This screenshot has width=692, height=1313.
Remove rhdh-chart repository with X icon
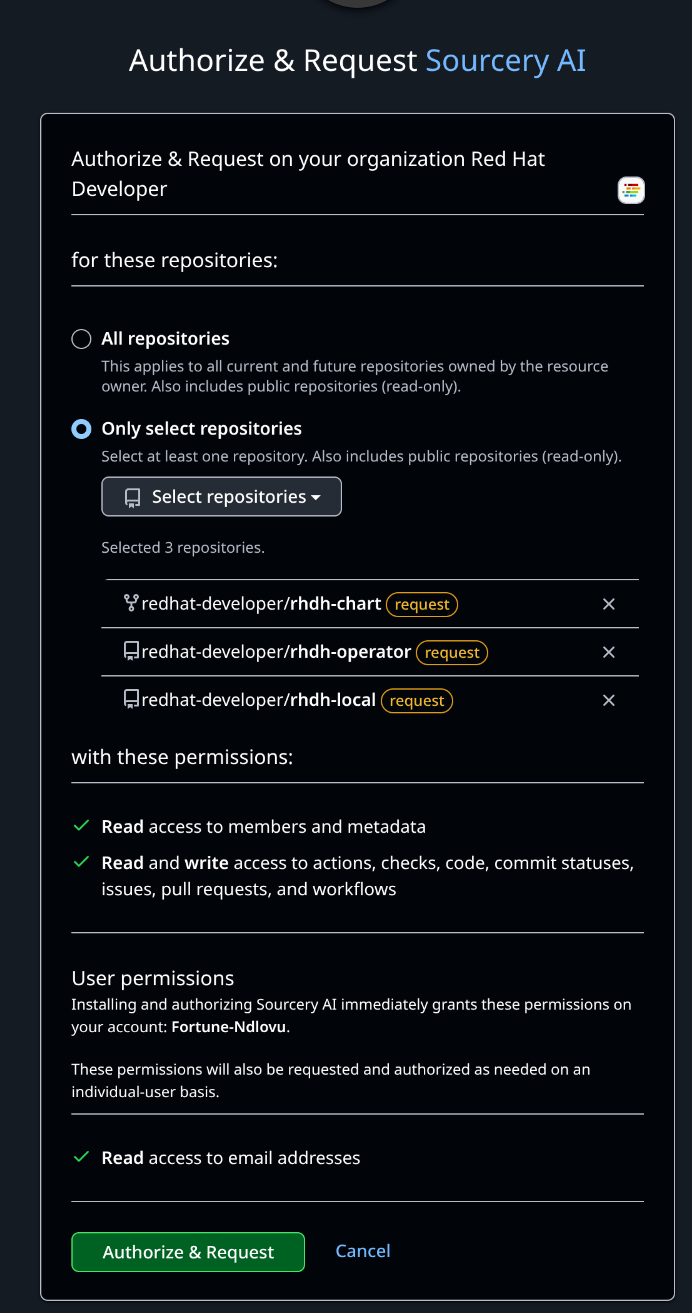(608, 604)
